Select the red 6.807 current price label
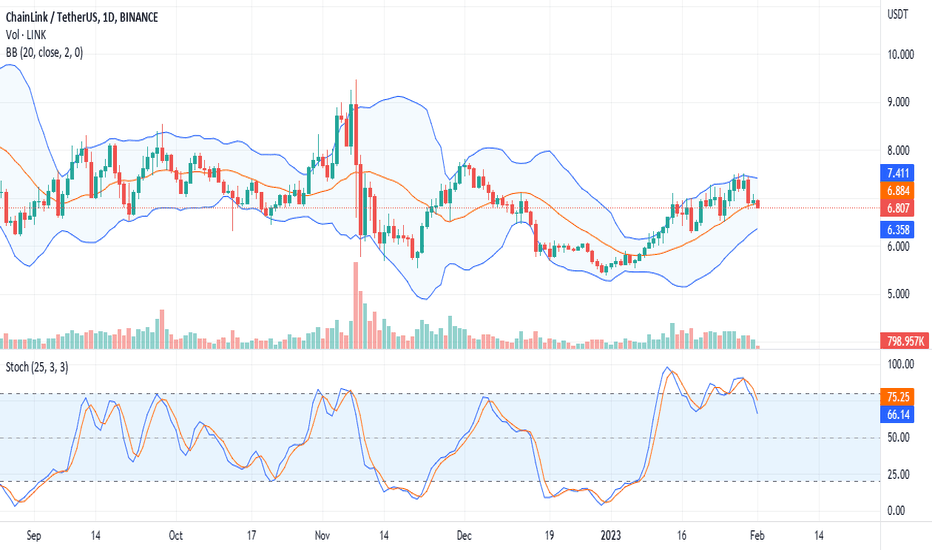Viewport: 932px width, 550px height. pos(898,208)
